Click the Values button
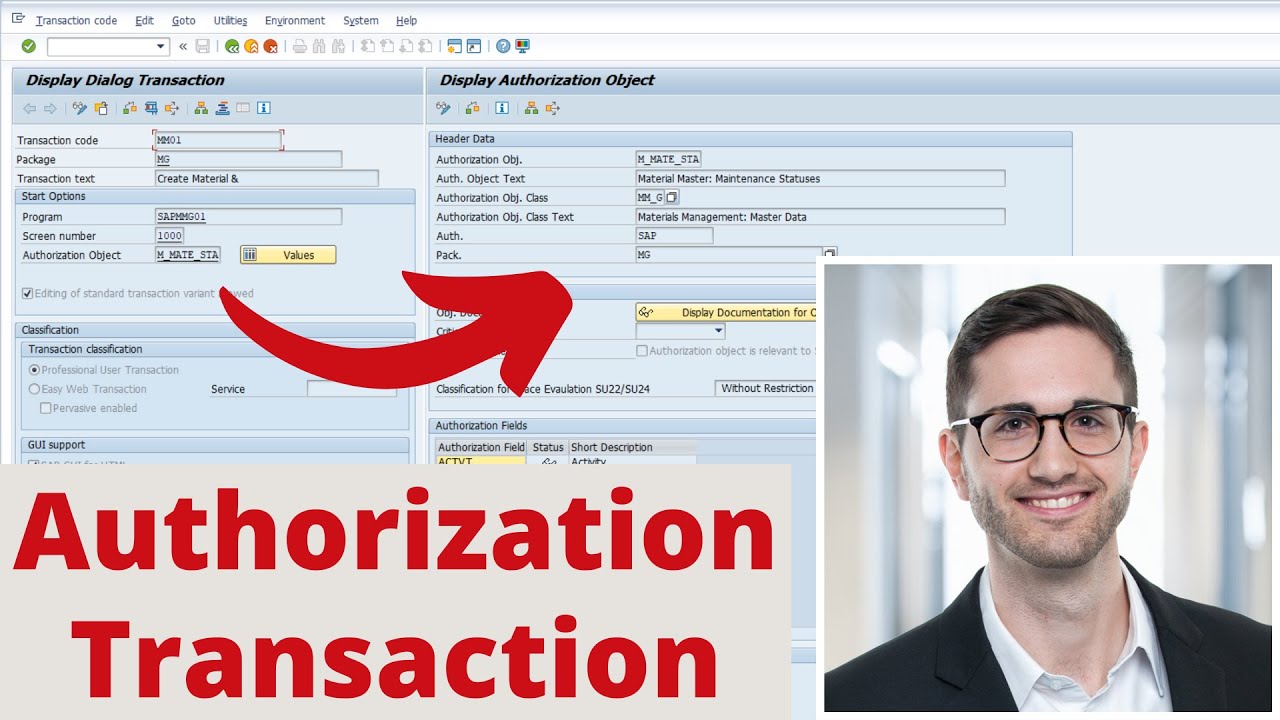The image size is (1280, 720). point(288,255)
